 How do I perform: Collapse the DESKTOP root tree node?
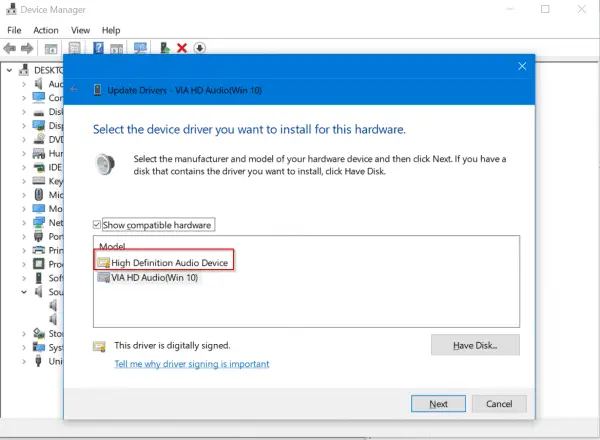point(10,70)
